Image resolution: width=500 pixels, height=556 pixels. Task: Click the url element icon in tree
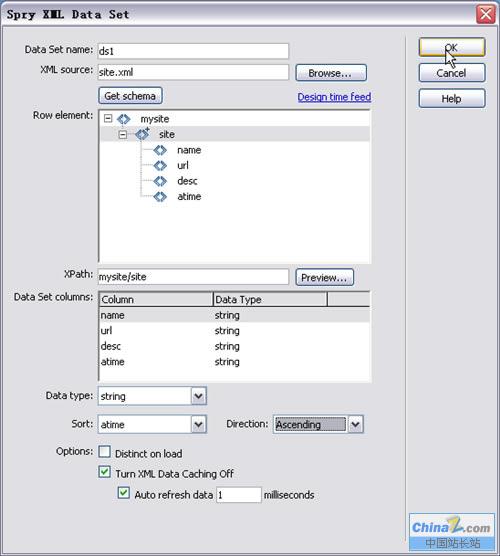pyautogui.click(x=160, y=165)
